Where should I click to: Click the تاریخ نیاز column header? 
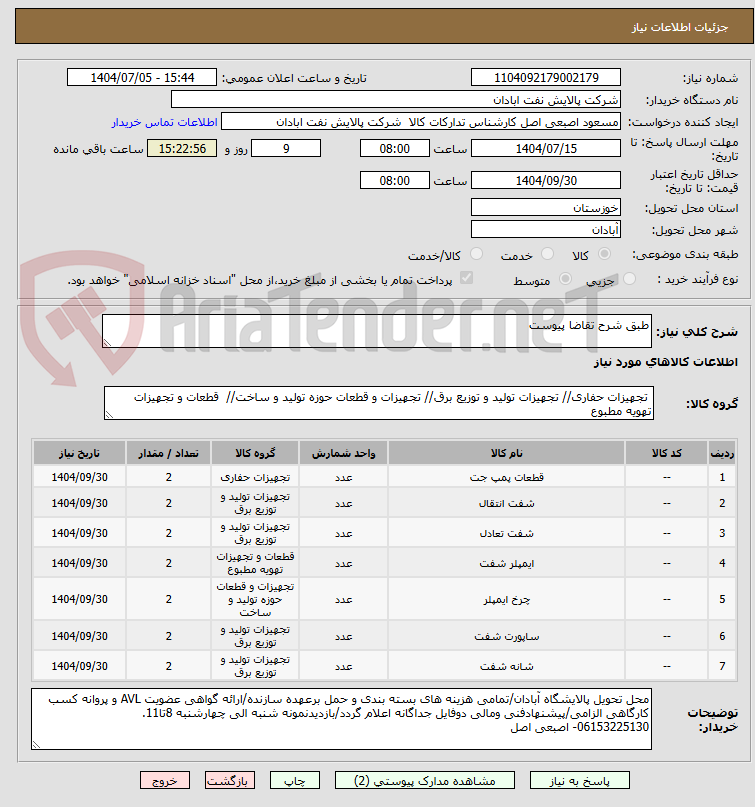pos(79,453)
